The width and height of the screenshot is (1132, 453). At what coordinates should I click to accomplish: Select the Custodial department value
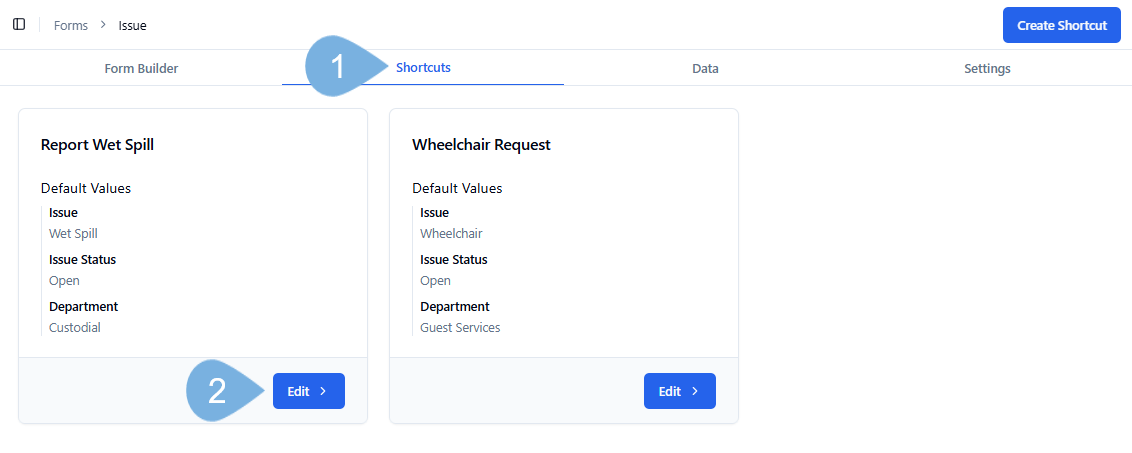[75, 328]
